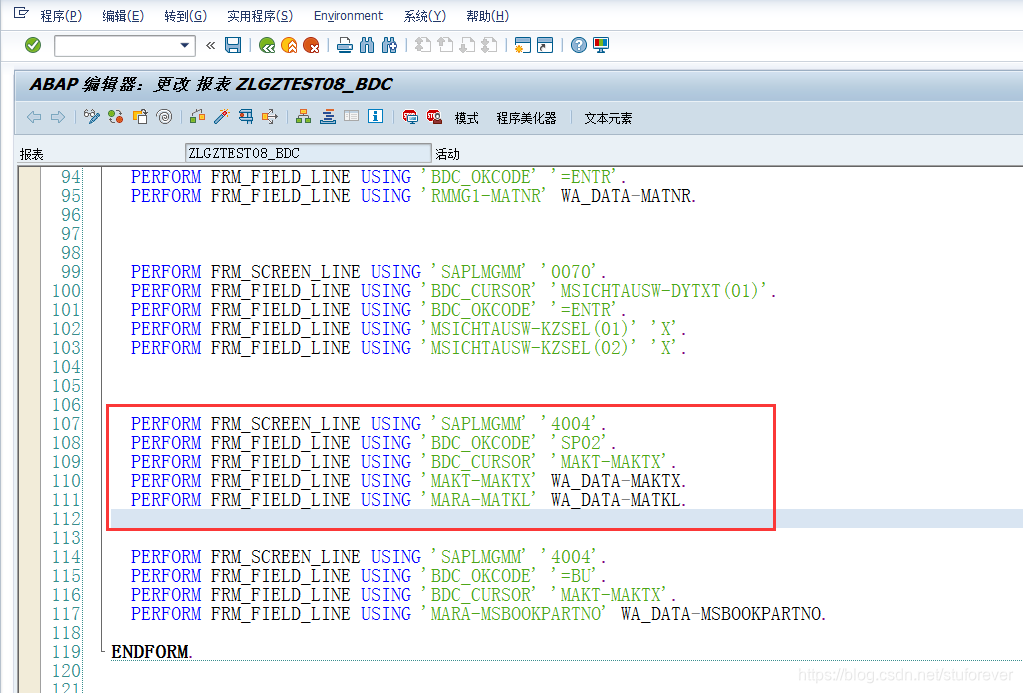Click the Enhance spiral icon

coord(164,117)
